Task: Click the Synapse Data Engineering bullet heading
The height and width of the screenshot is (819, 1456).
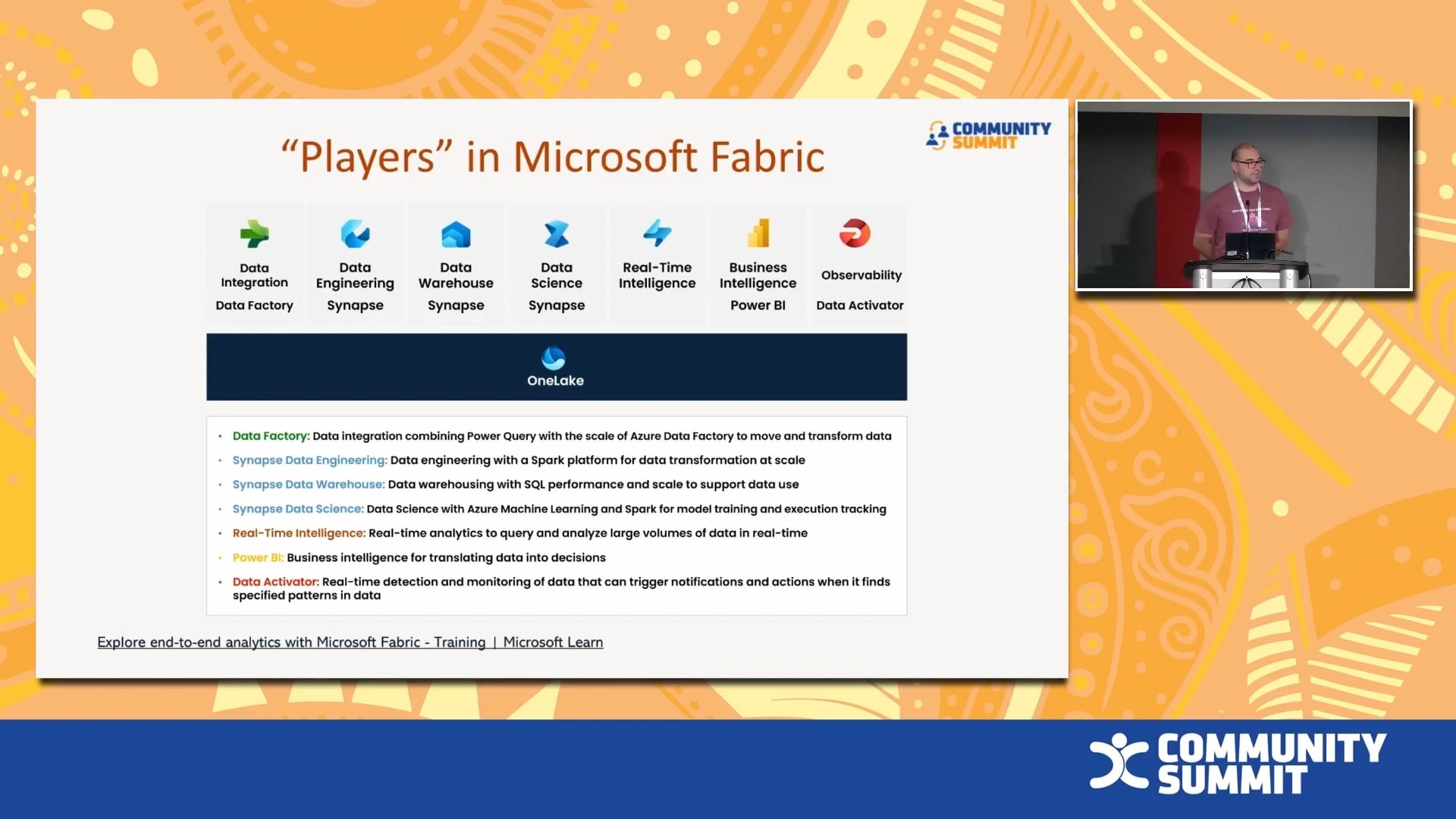Action: tap(309, 460)
